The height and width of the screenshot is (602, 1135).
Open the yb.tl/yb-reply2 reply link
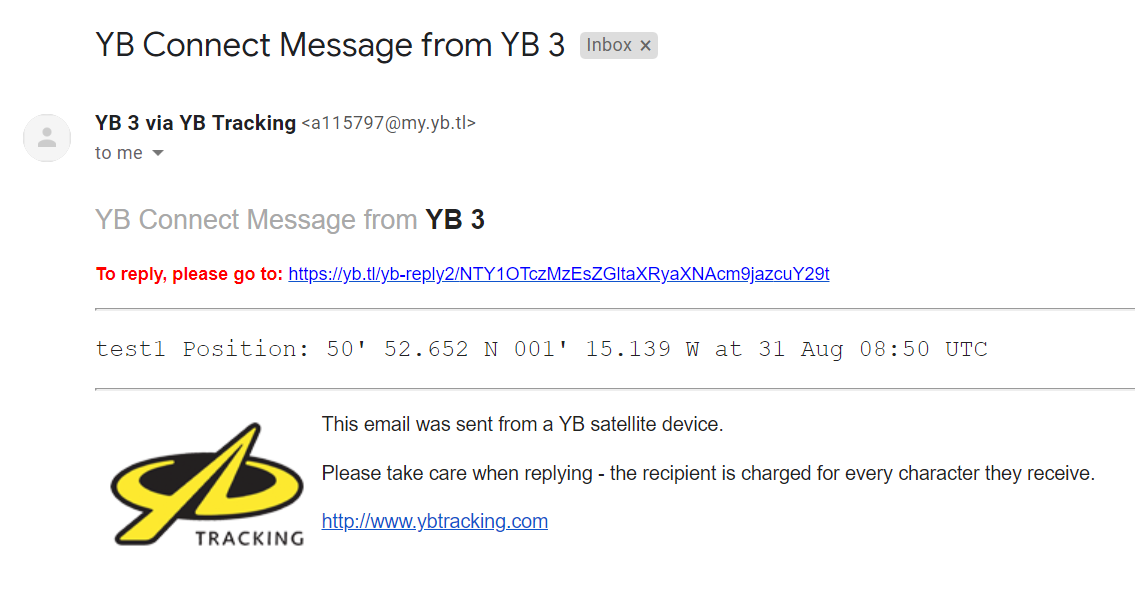[x=559, y=274]
